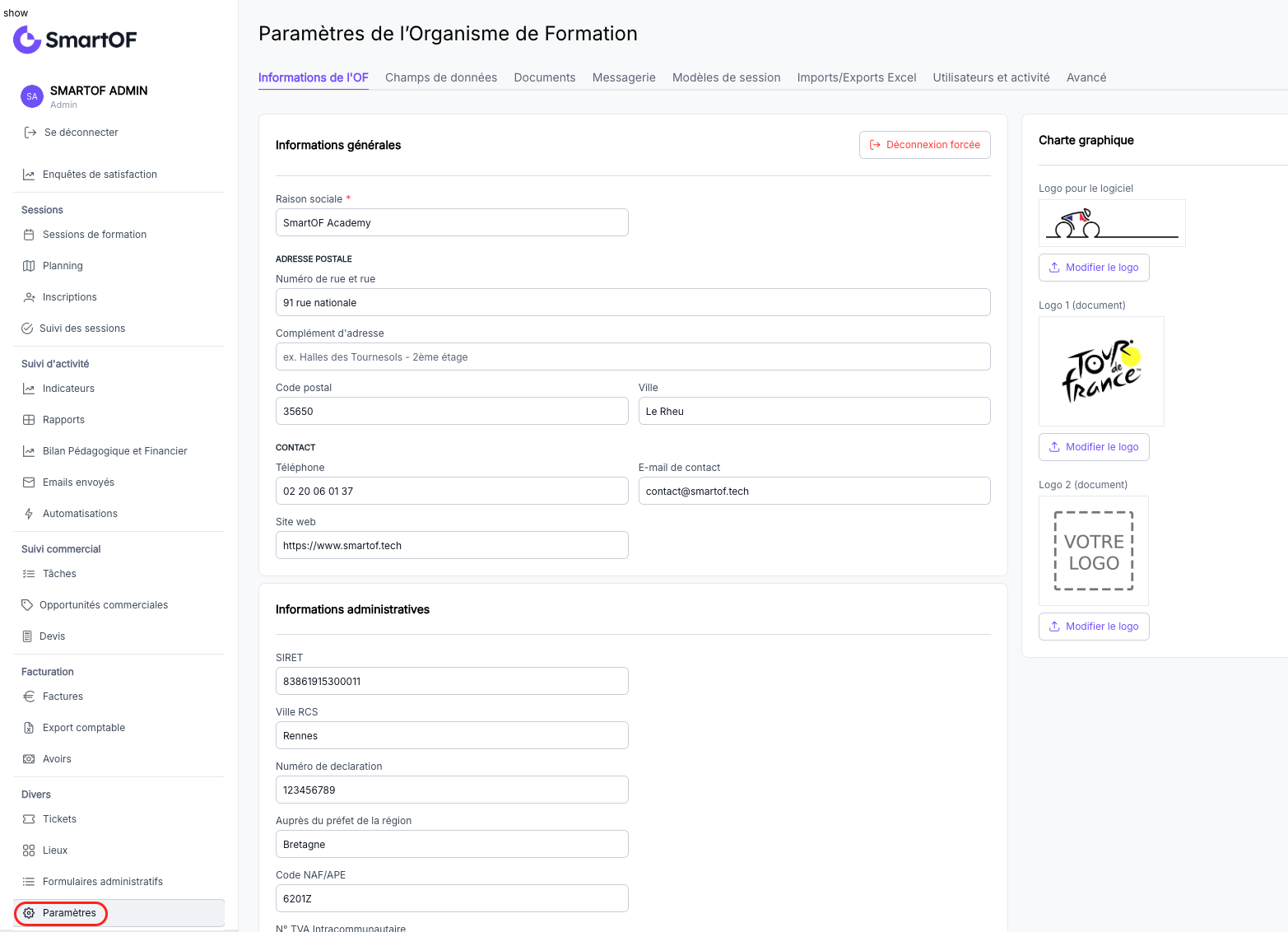Click the gear icon next to Paramètres
1288x932 pixels.
pos(29,913)
